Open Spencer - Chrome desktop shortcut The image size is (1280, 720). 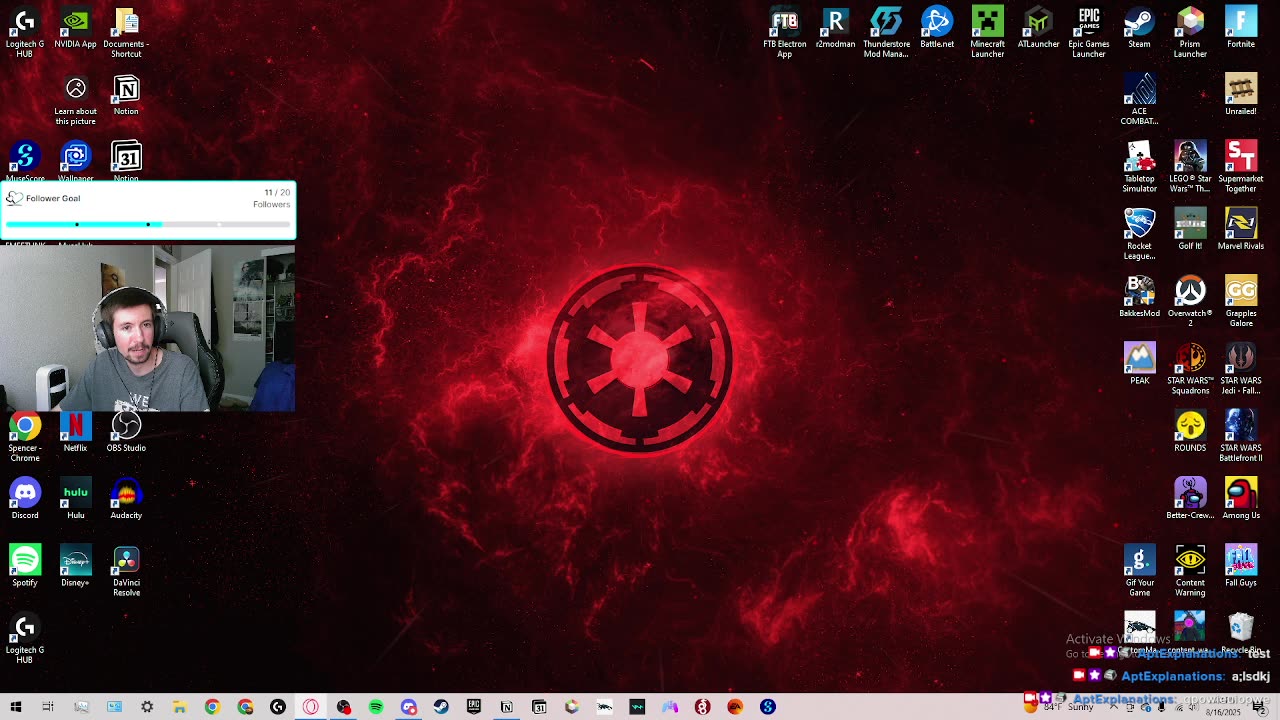(x=25, y=436)
